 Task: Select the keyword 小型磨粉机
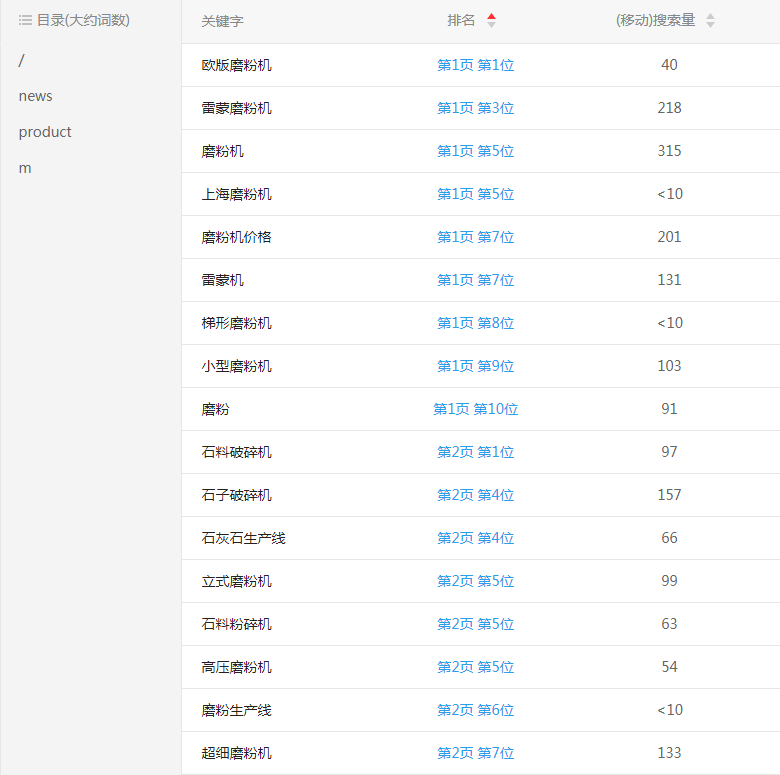(x=236, y=366)
